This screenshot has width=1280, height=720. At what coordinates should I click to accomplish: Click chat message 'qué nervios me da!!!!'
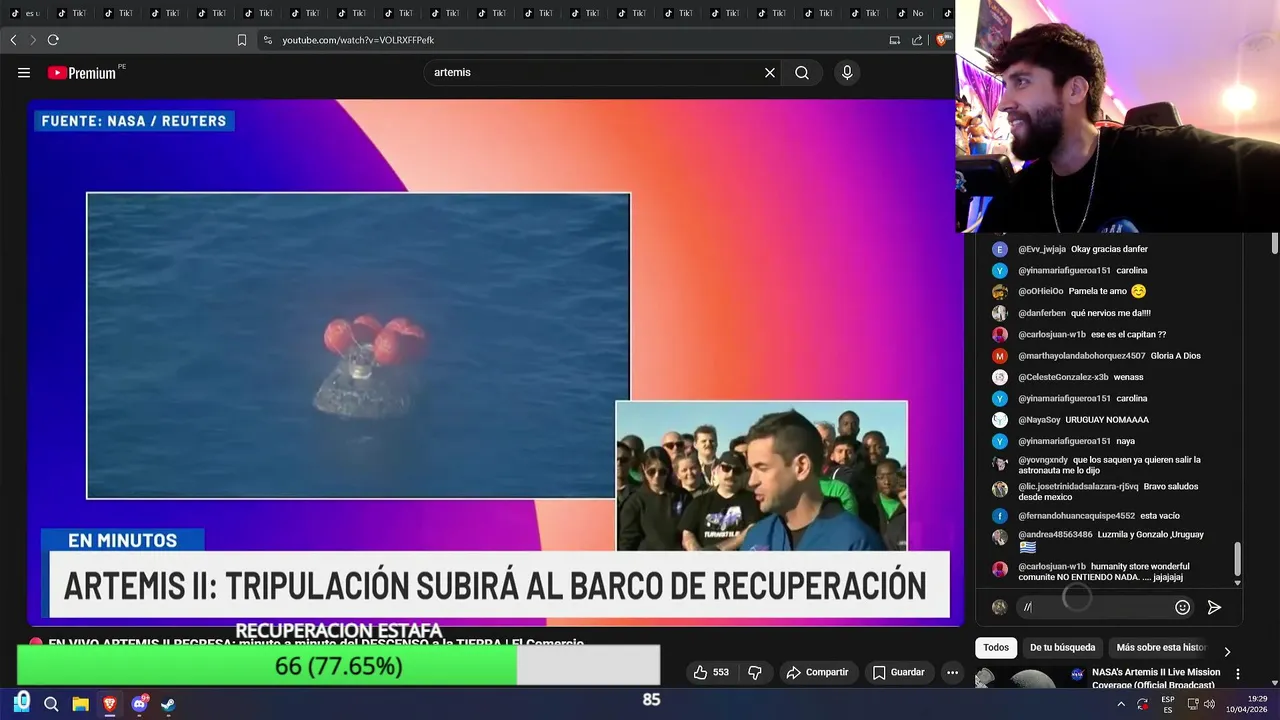(x=1110, y=313)
